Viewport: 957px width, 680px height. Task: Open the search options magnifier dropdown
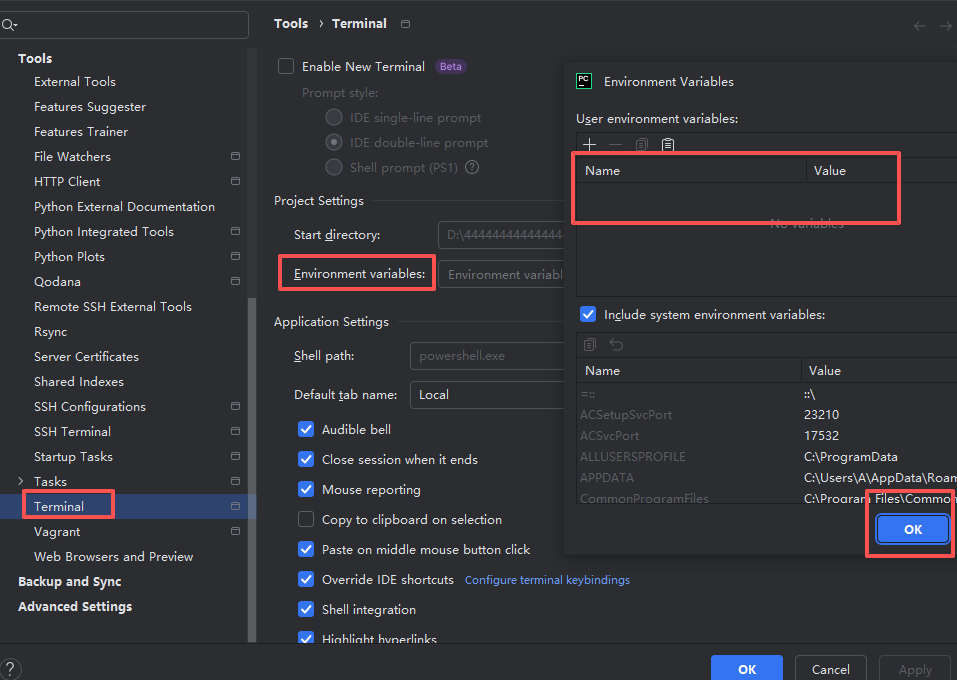10,25
